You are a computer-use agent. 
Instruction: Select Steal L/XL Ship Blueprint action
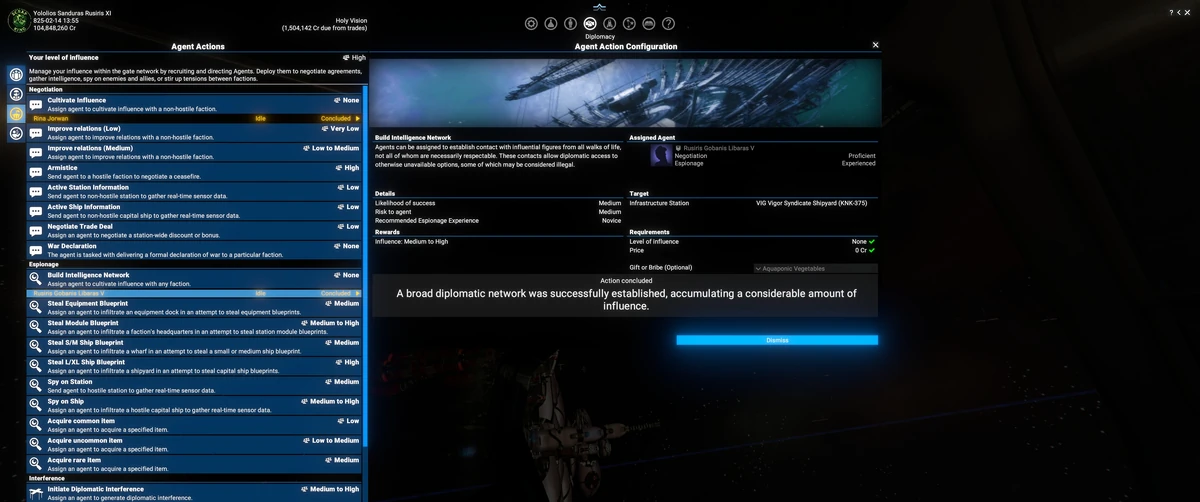195,366
